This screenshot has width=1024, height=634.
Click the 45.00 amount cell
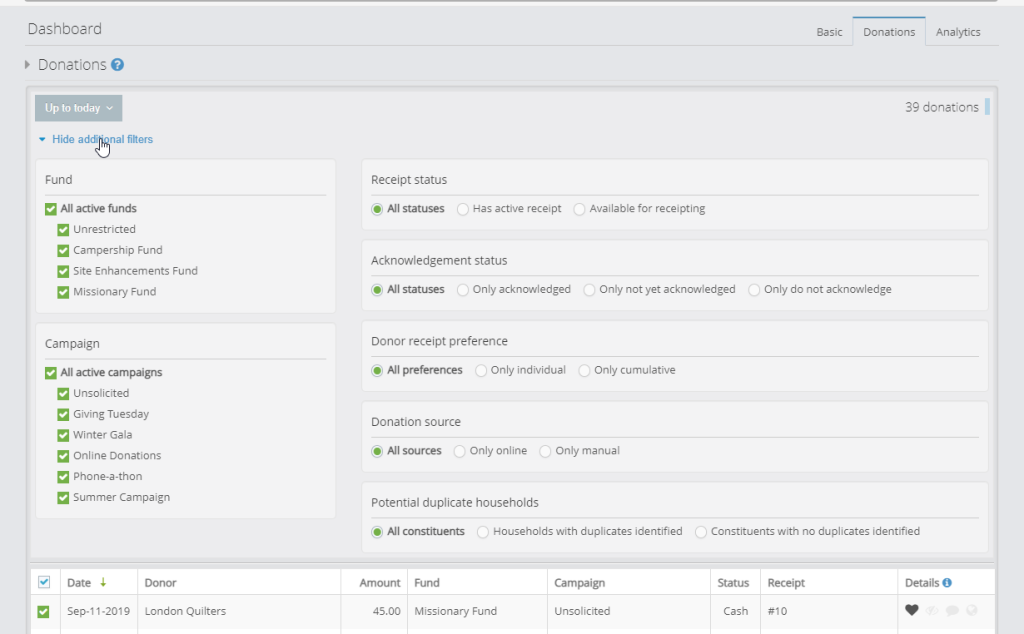pos(387,611)
